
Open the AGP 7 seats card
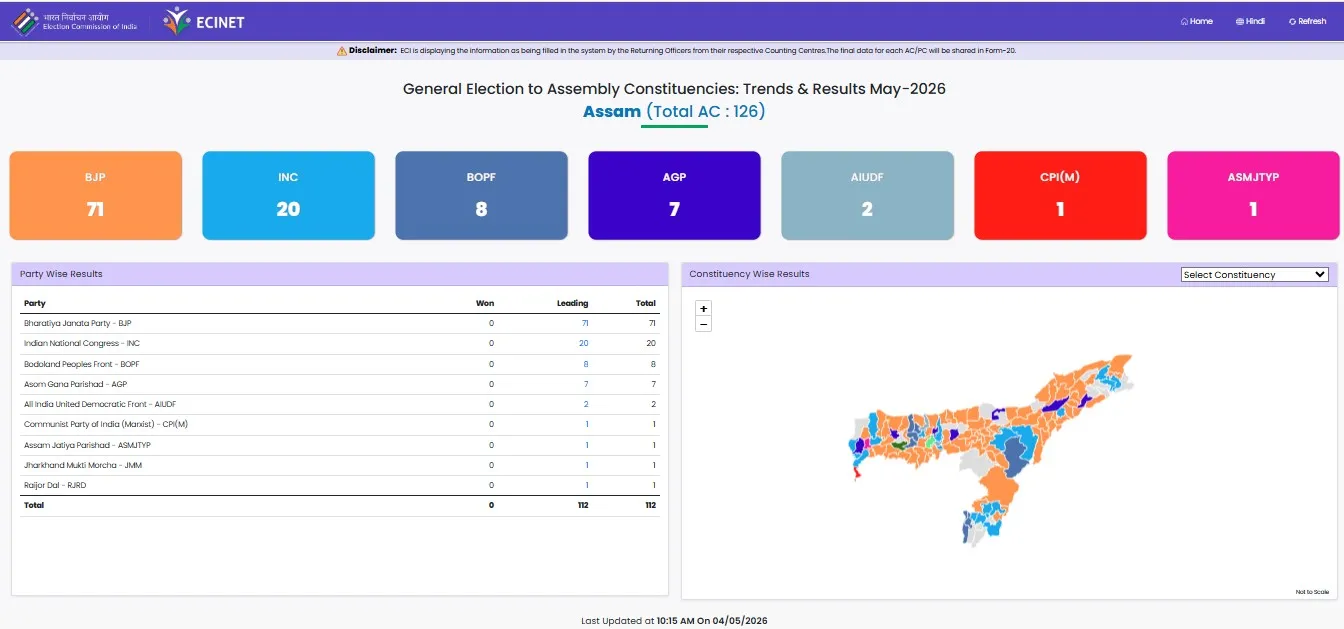[x=674, y=196]
